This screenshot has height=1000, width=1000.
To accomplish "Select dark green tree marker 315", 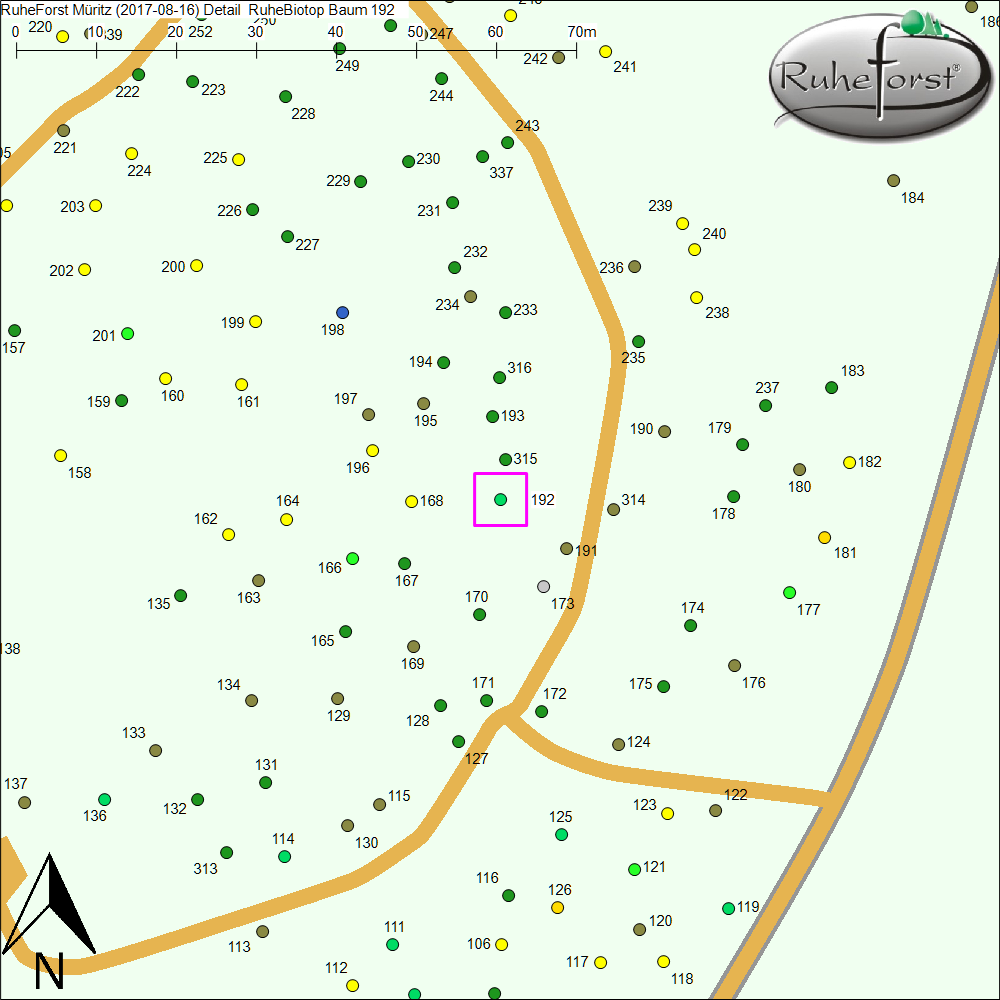I will click(505, 459).
